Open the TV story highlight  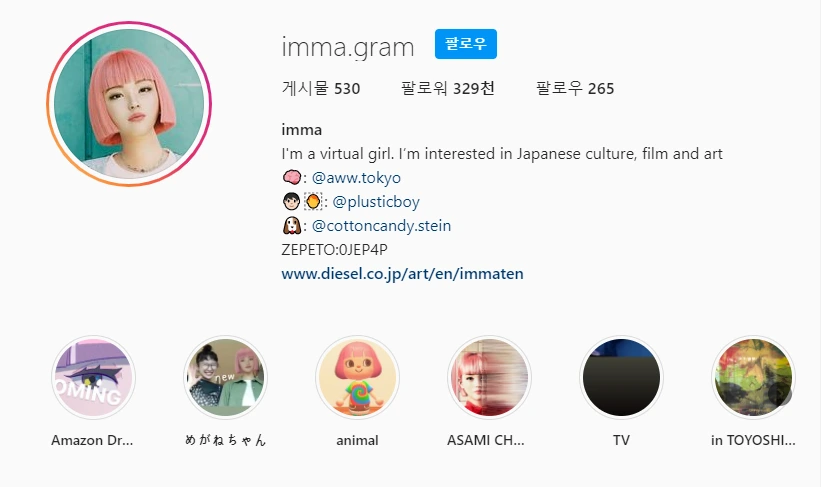tap(622, 378)
